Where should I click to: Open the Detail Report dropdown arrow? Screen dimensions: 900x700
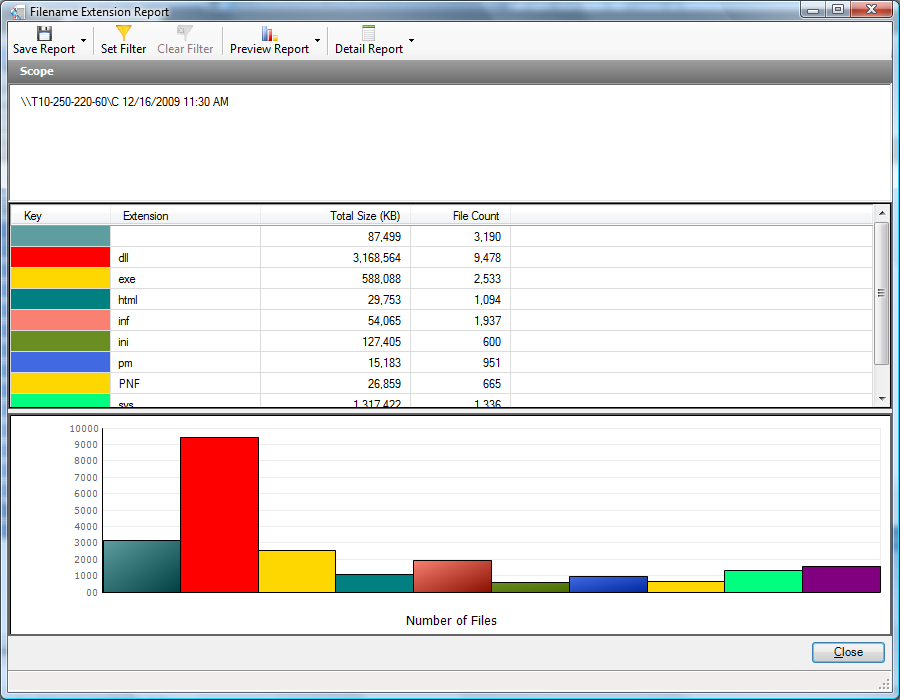pyautogui.click(x=411, y=40)
